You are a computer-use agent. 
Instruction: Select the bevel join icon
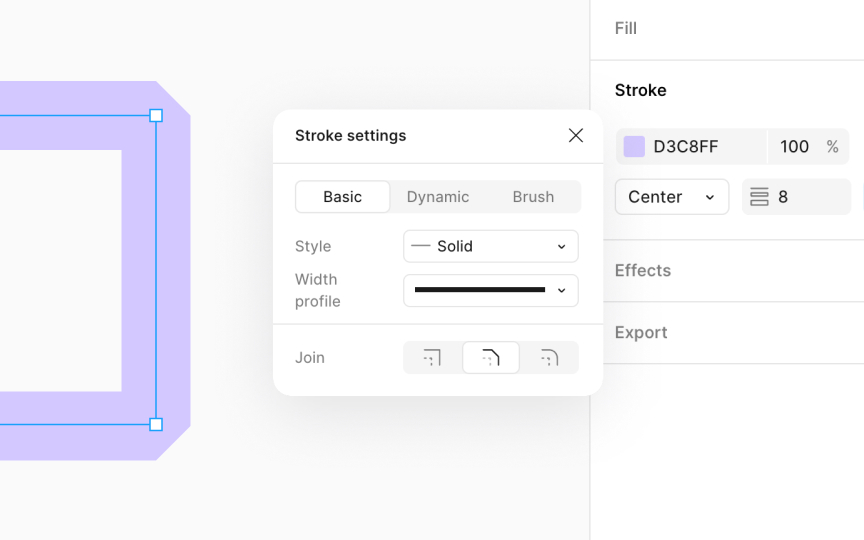pyautogui.click(x=490, y=358)
